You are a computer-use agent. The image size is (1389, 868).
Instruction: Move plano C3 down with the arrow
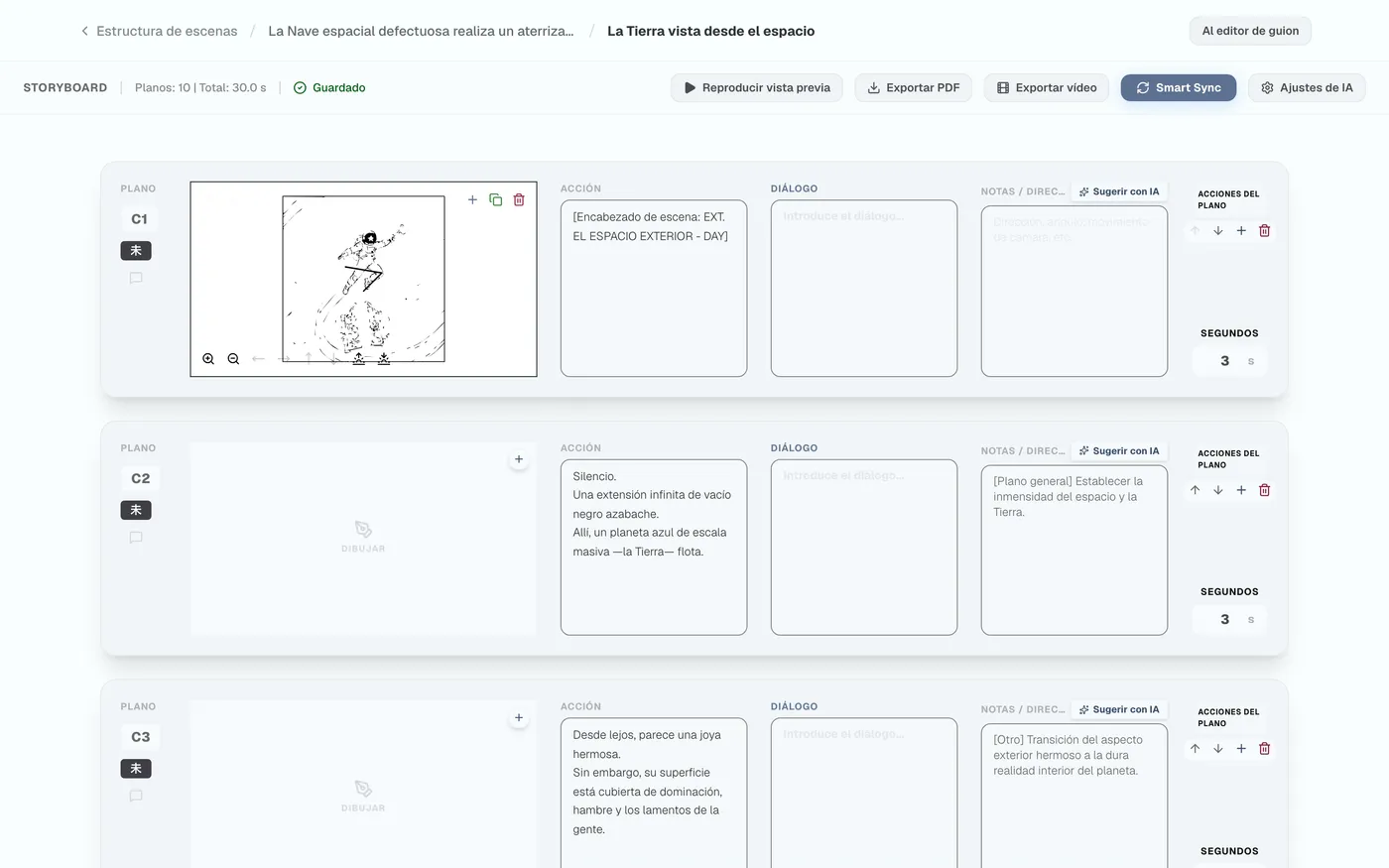point(1217,749)
